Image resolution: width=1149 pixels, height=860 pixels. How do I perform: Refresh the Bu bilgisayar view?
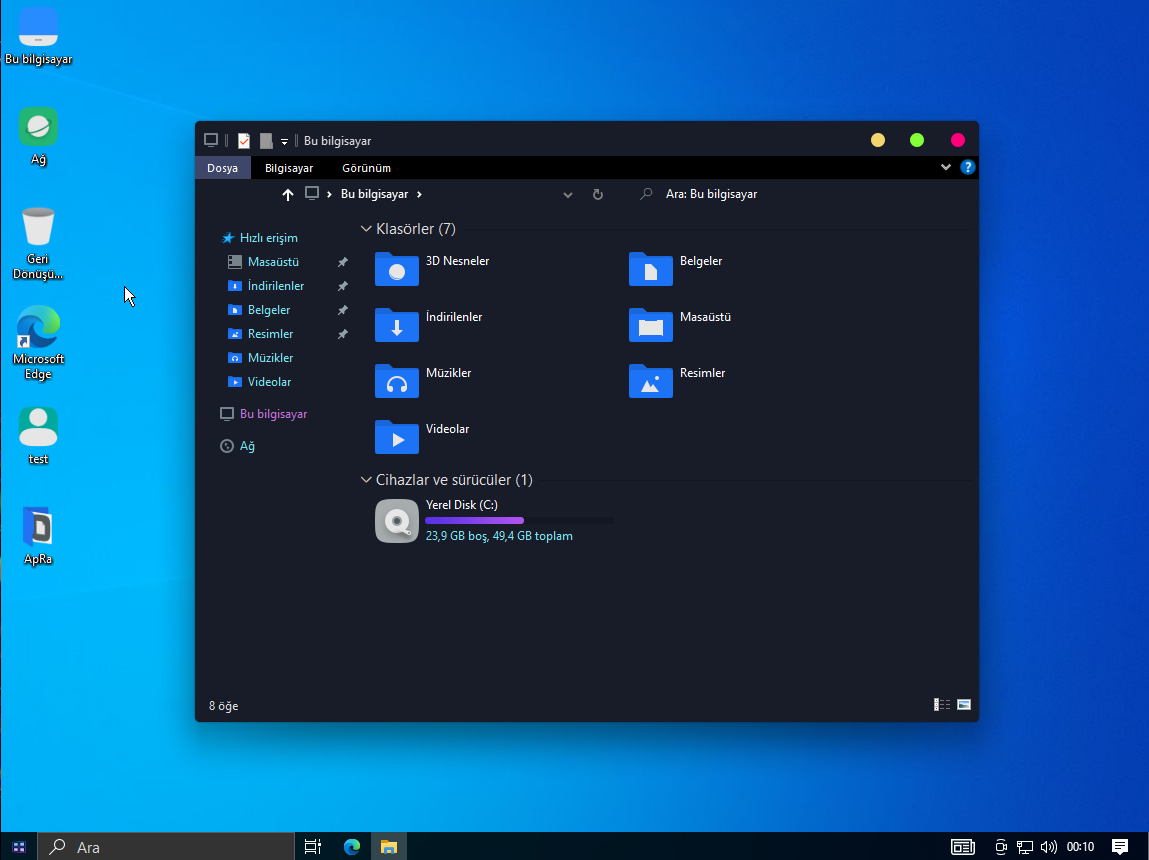pyautogui.click(x=597, y=194)
